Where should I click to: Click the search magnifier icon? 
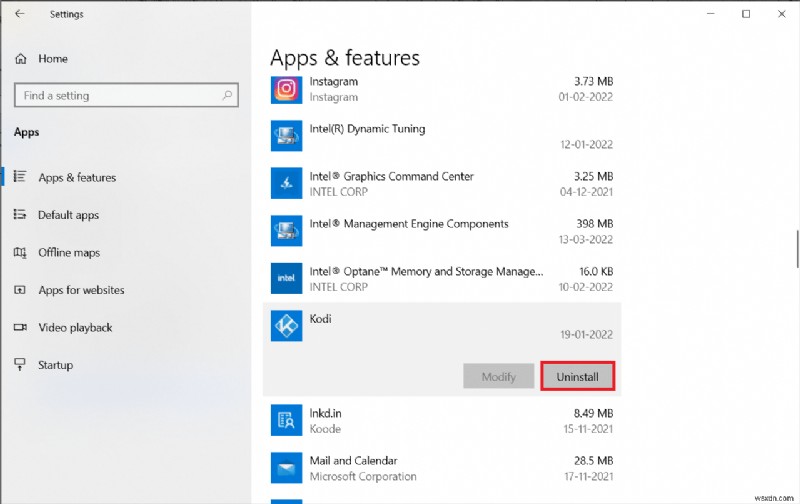[227, 96]
